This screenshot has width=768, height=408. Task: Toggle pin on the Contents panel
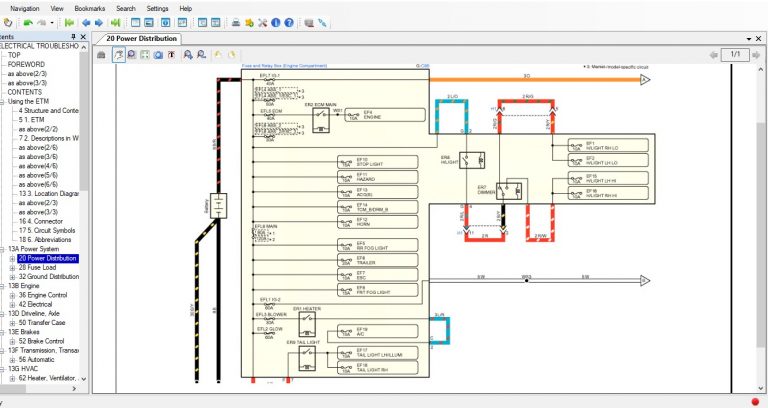coord(73,37)
